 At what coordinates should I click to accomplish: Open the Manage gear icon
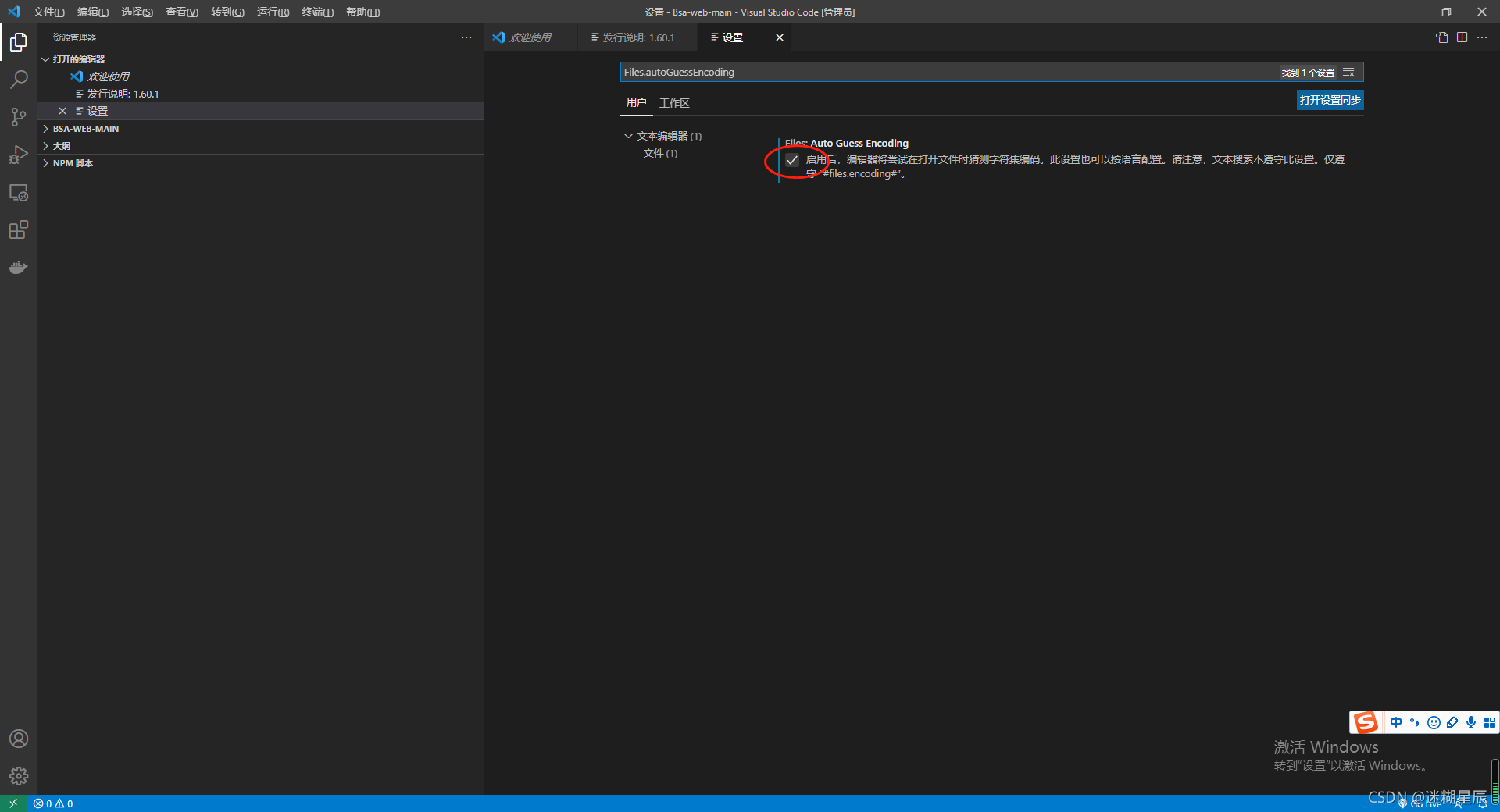pos(19,776)
